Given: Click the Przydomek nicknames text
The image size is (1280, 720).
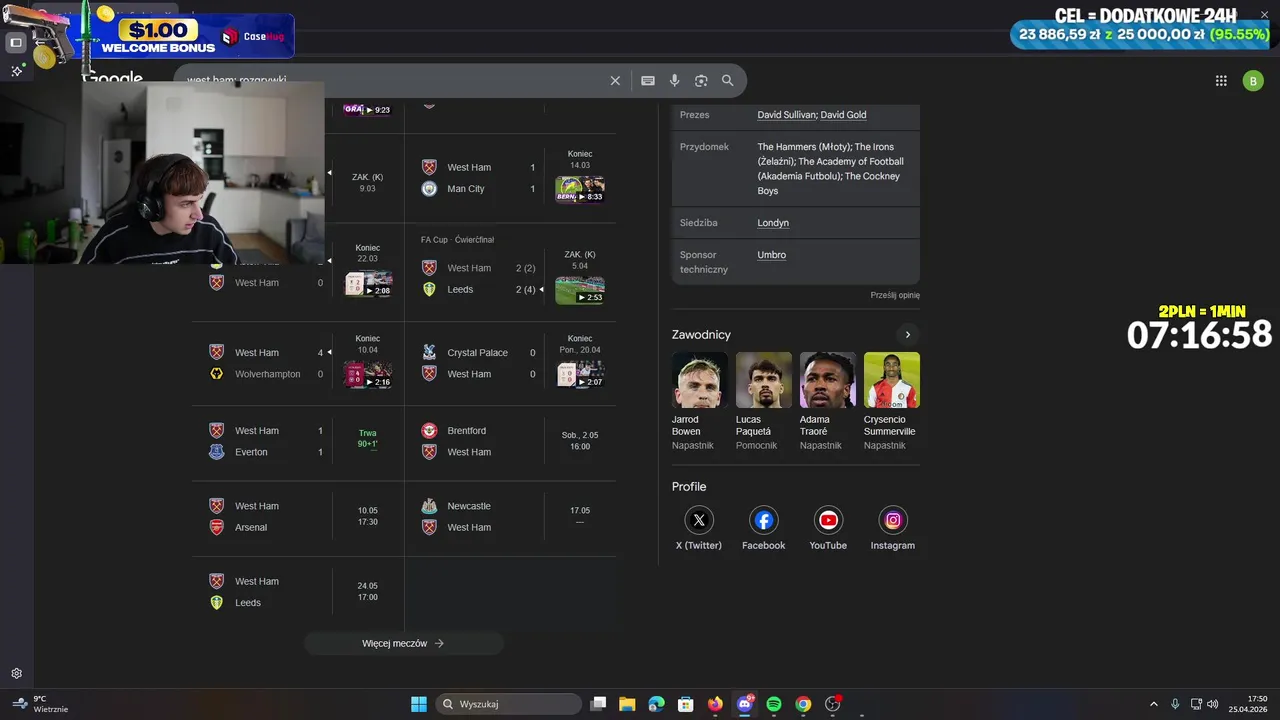Looking at the screenshot, I should tap(830, 169).
